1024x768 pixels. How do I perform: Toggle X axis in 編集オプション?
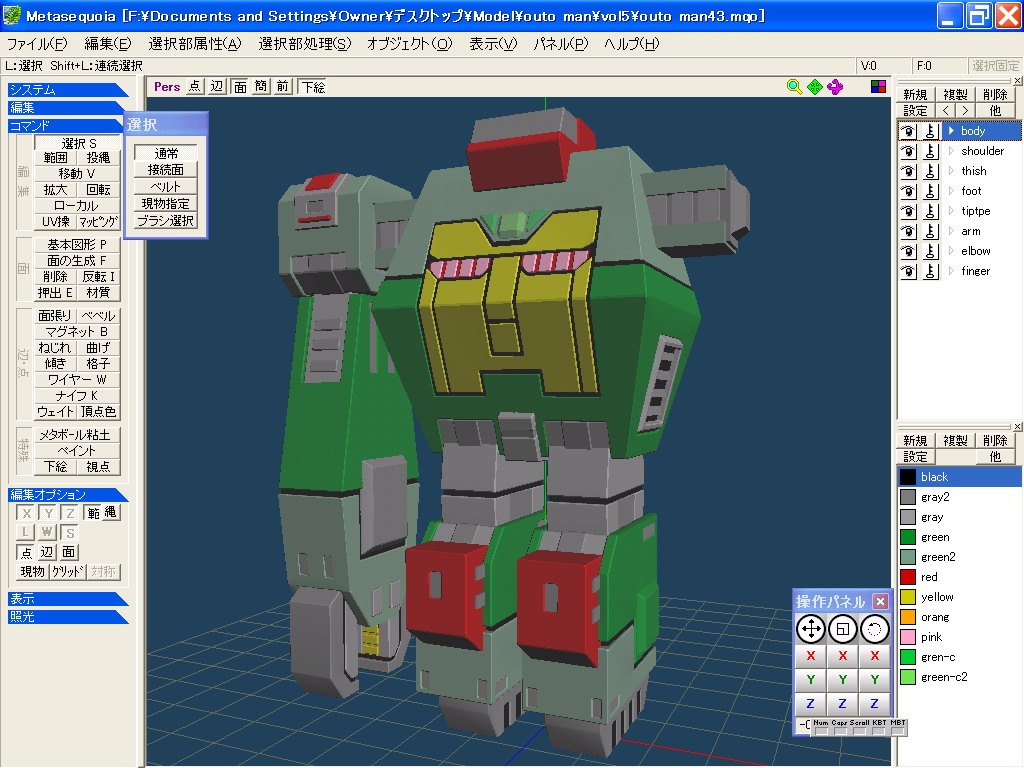click(26, 513)
